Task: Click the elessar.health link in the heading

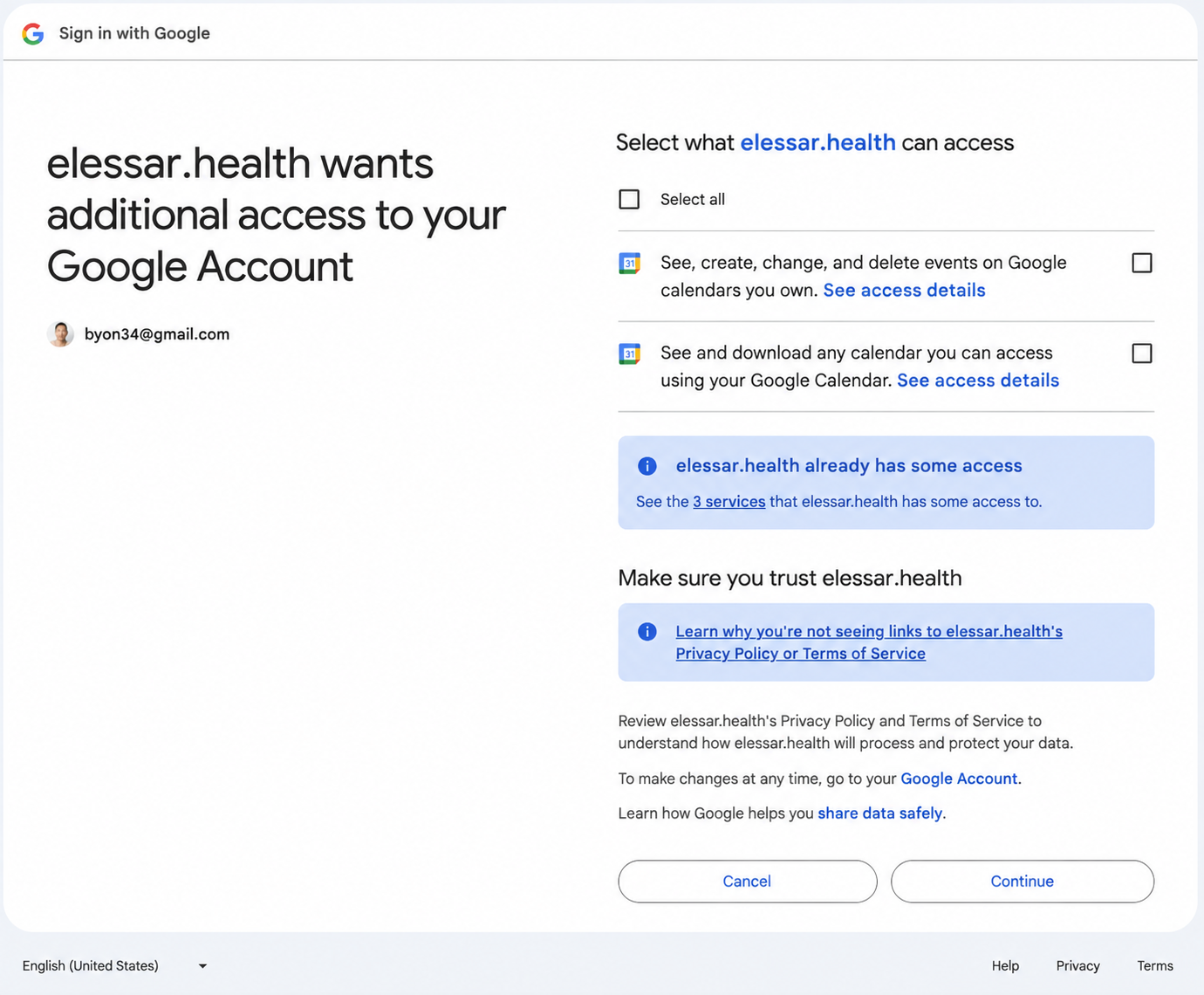Action: (817, 142)
